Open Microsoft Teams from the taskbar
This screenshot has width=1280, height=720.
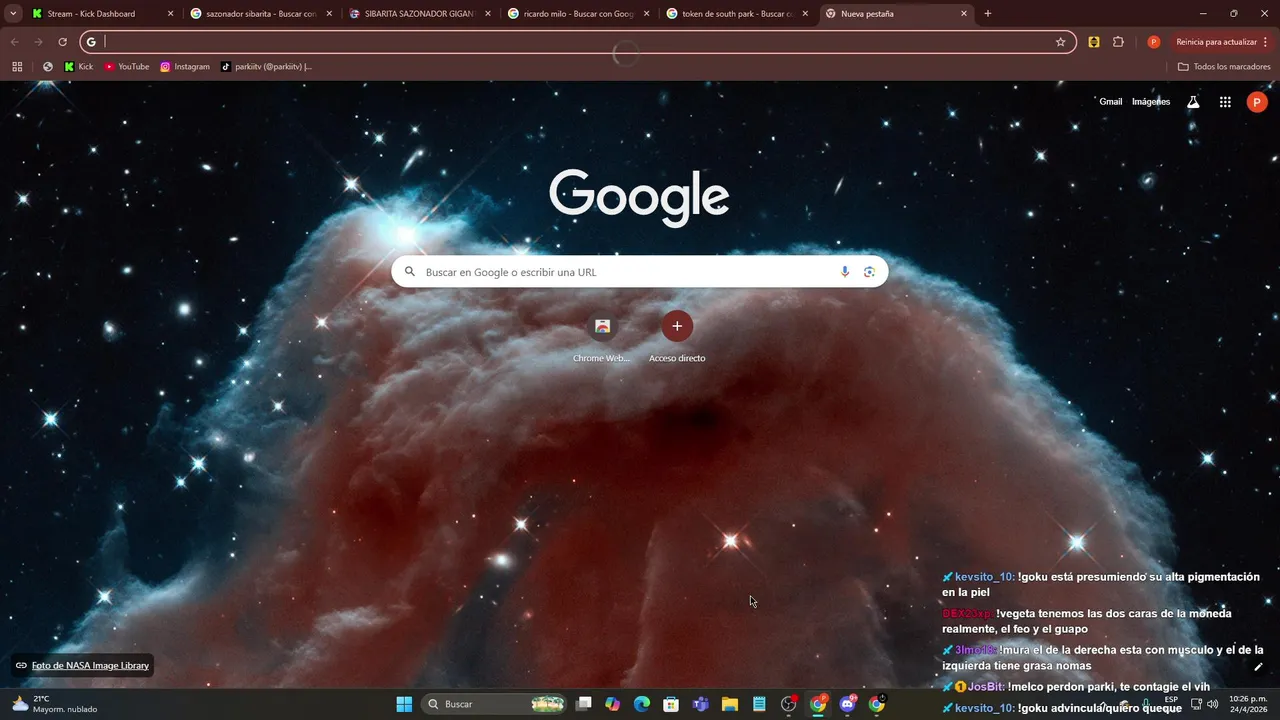[x=701, y=704]
